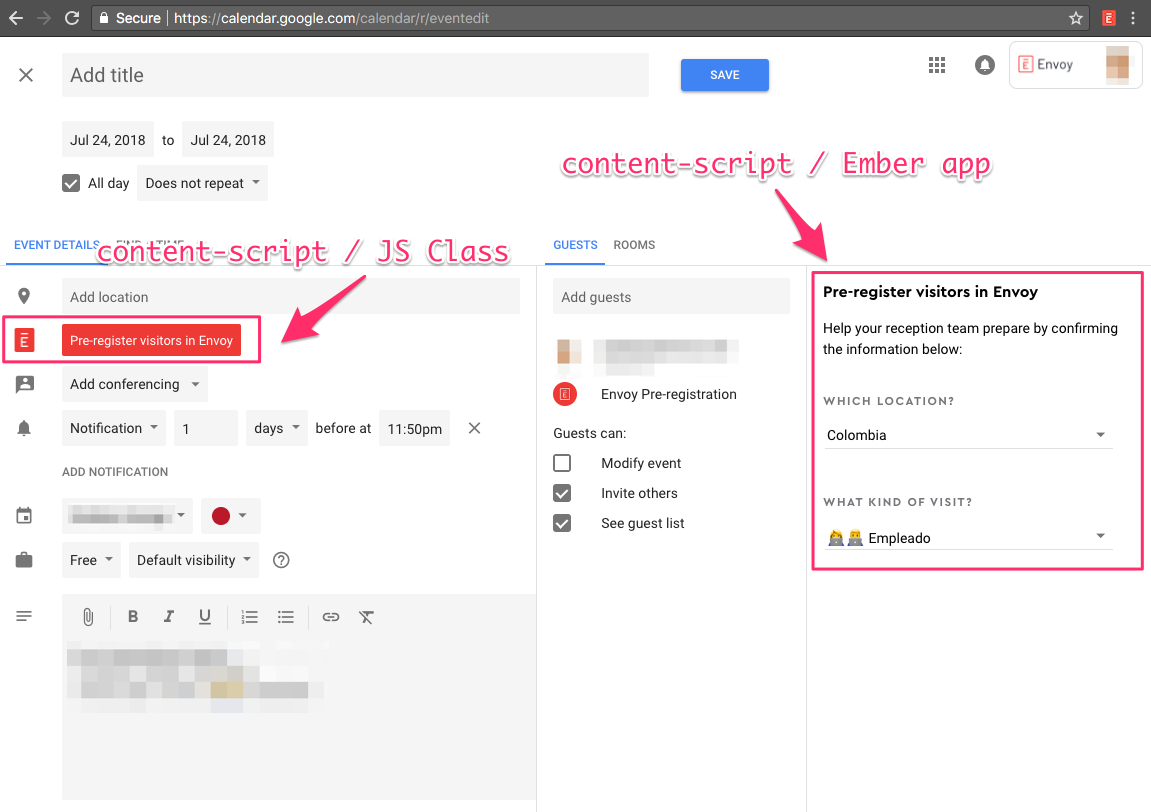Insert a link in the description
Image resolution: width=1151 pixels, height=812 pixels.
point(330,617)
